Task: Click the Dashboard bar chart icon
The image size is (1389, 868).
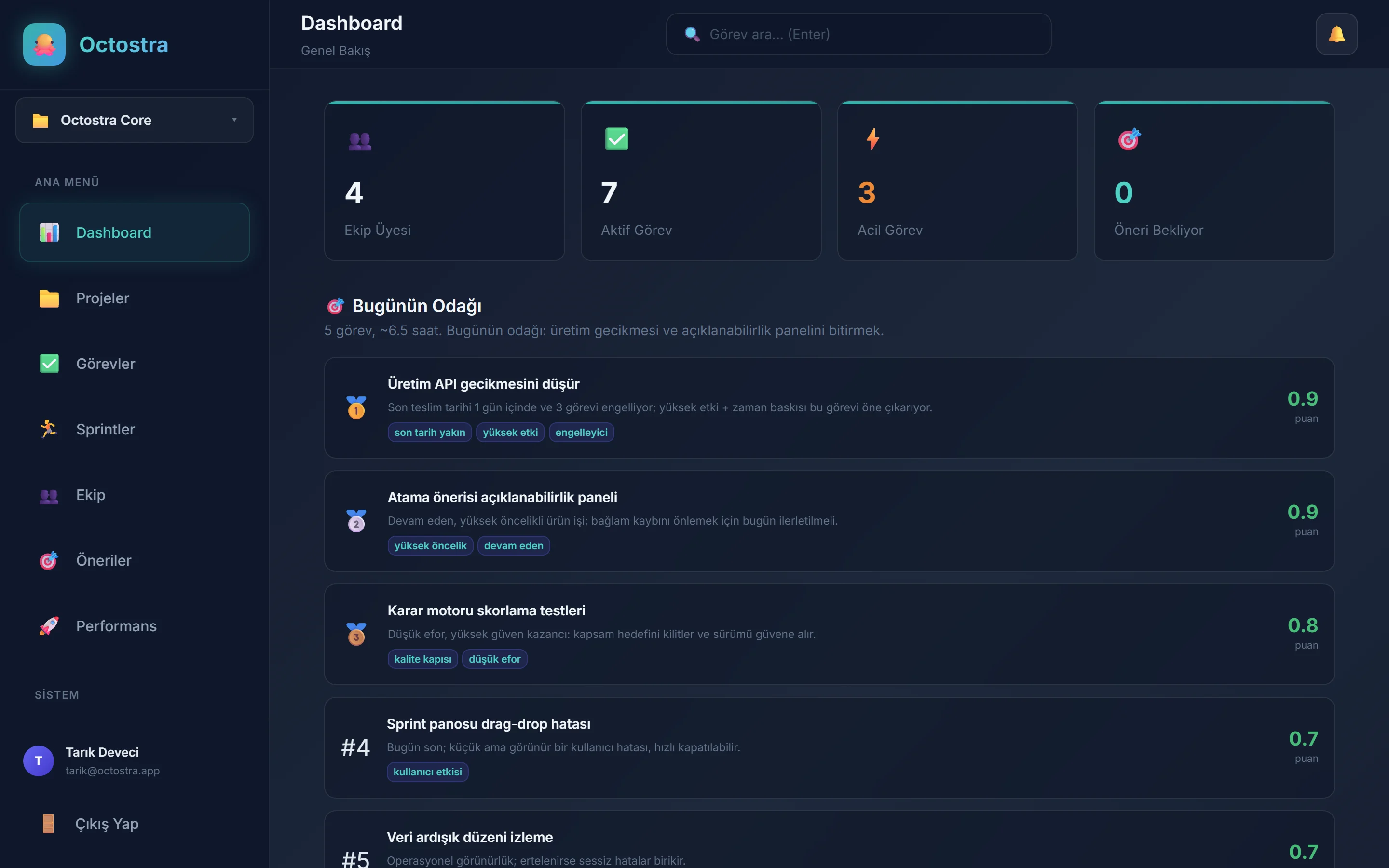Action: click(x=49, y=232)
